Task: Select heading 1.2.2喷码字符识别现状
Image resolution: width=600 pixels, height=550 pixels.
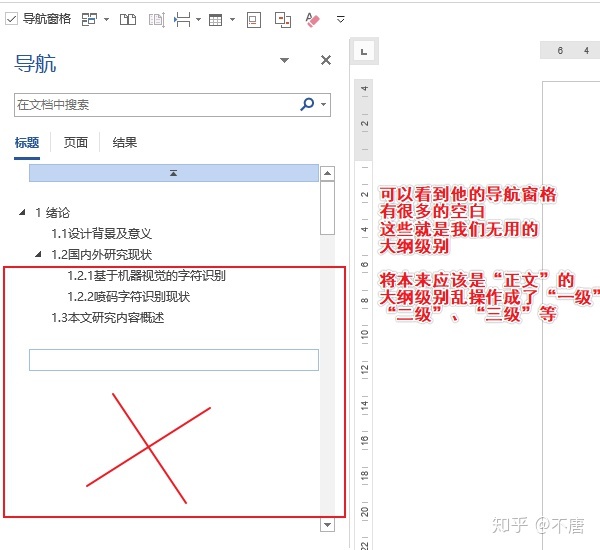Action: [x=129, y=297]
